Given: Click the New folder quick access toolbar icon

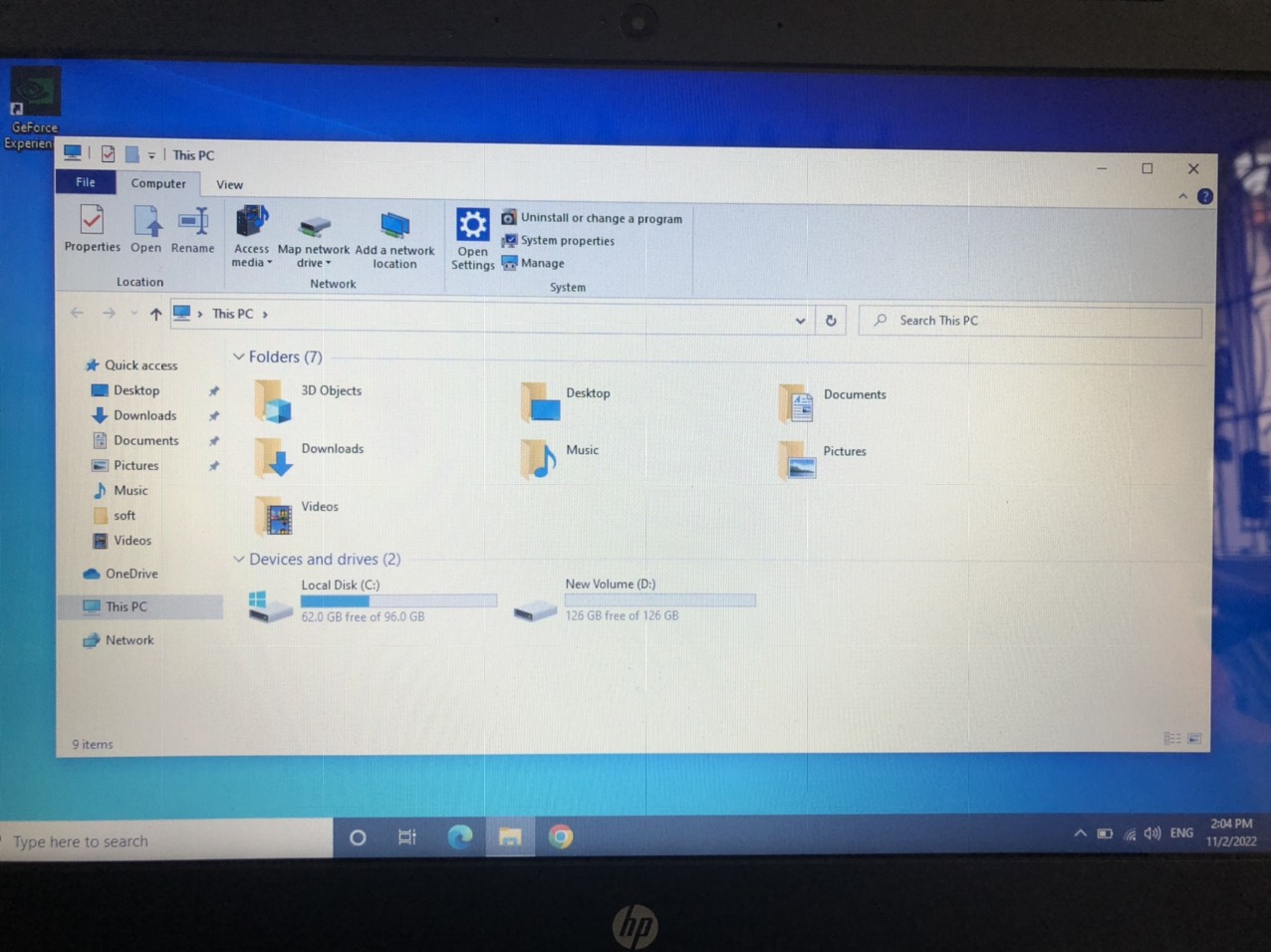Looking at the screenshot, I should (131, 154).
